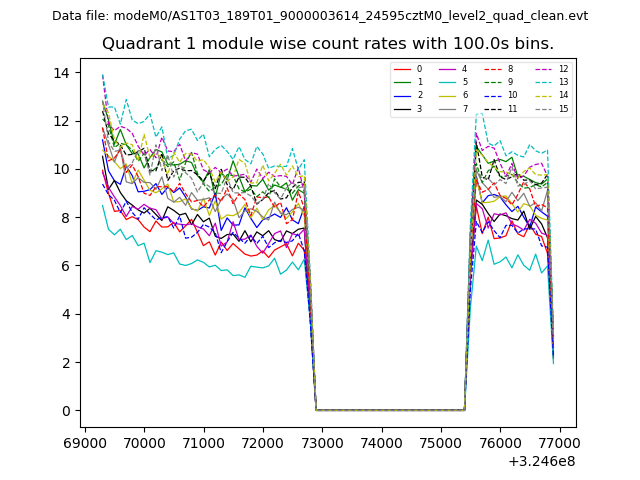Viewport: 640px width, 480px height.
Task: Click the cyan dashed legend entry 13
Action: click(548, 82)
